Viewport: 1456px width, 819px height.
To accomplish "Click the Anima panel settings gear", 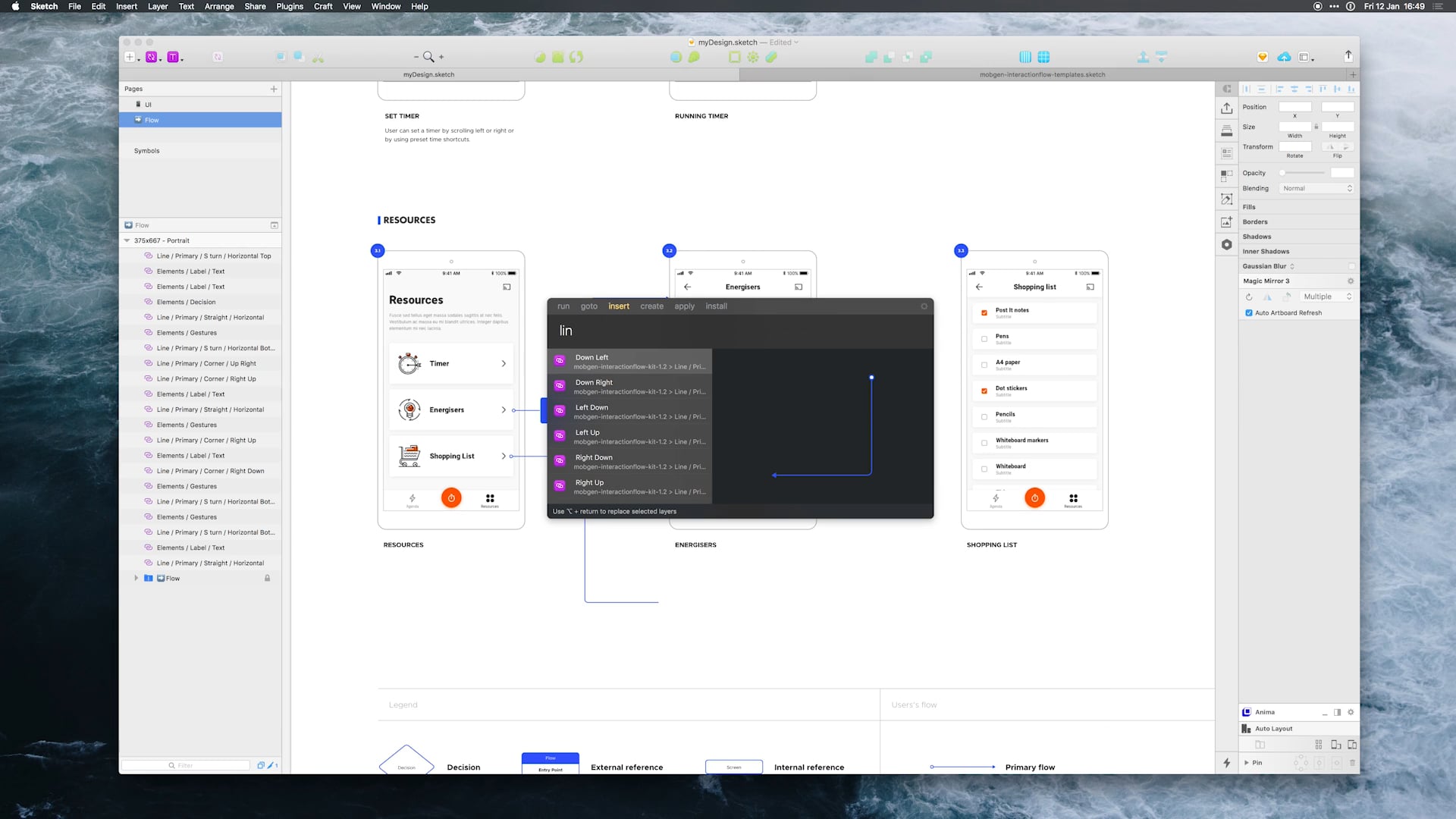I will coord(1351,712).
